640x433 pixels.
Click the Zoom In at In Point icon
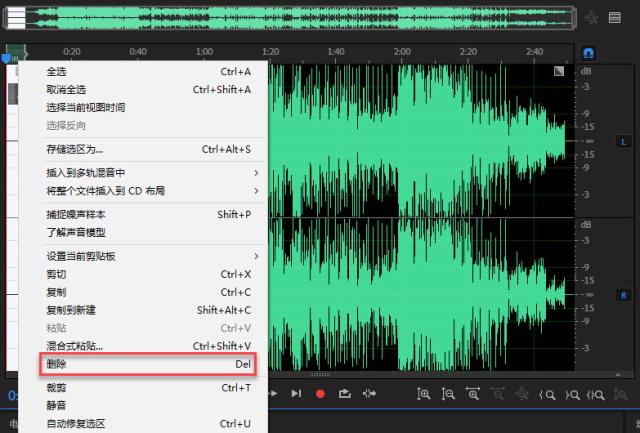[x=547, y=395]
